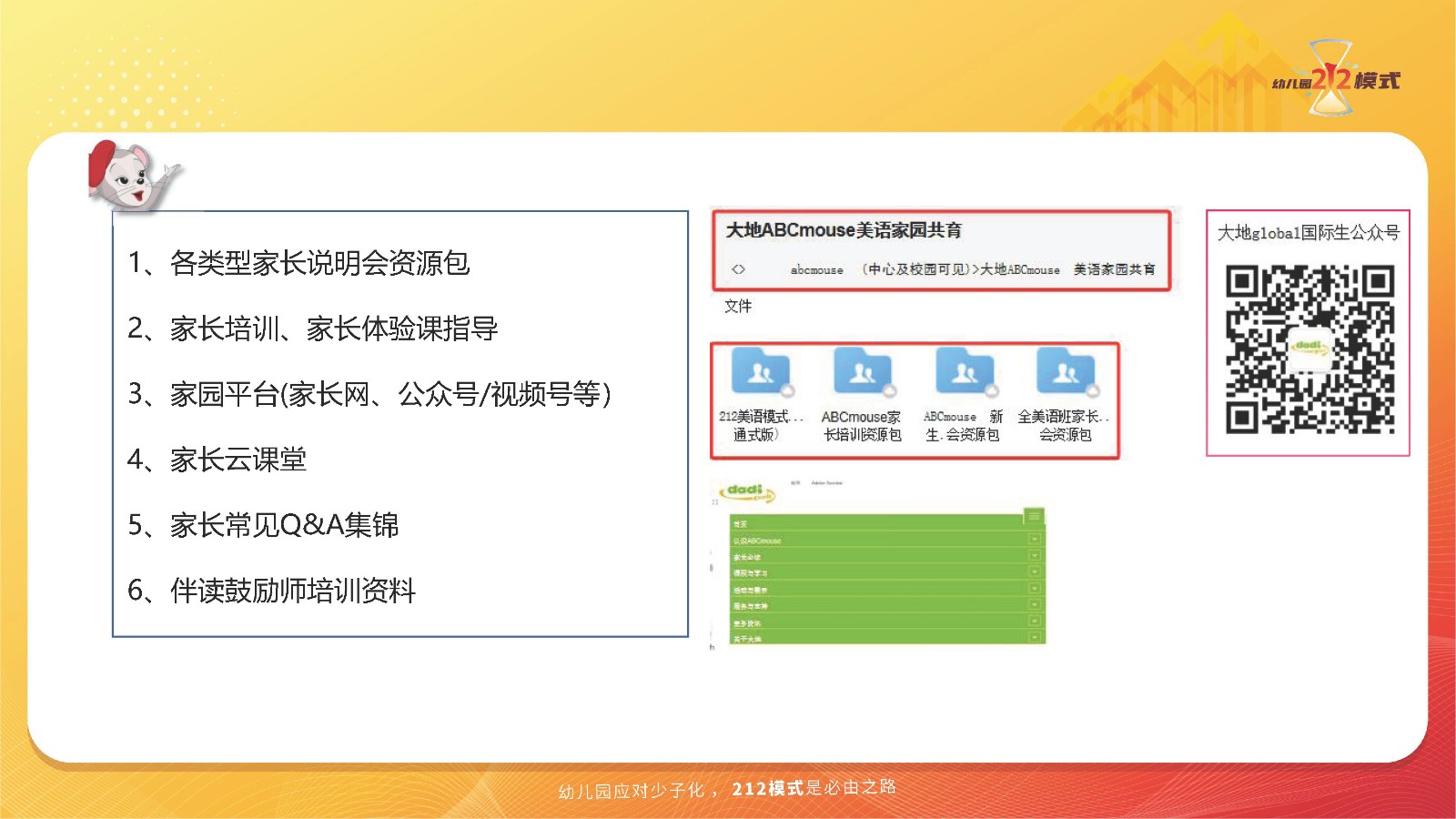Click the dadi logo above the green menu
The height and width of the screenshot is (819, 1456).
point(747,492)
